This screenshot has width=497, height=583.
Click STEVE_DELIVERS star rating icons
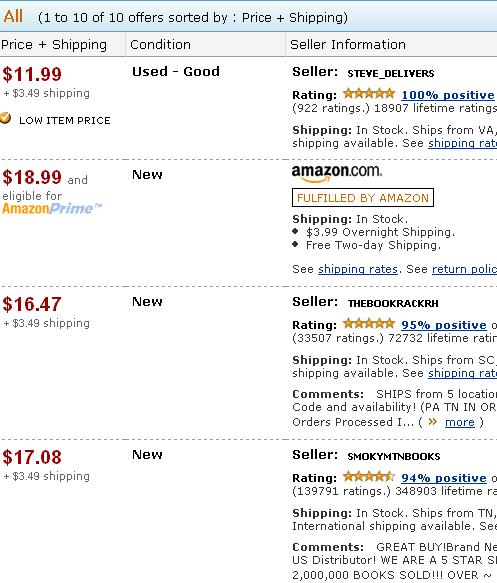point(369,94)
